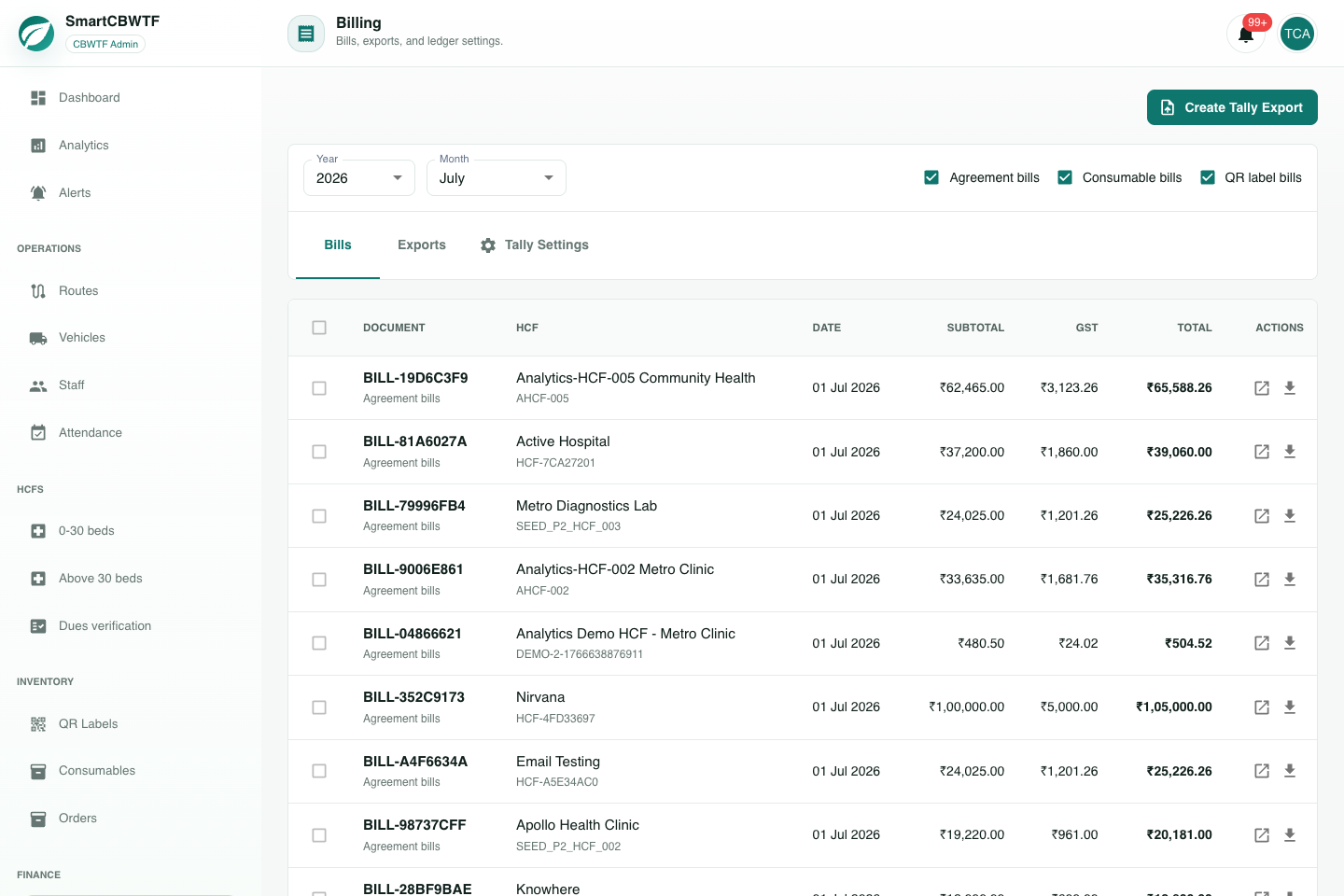Screen dimensions: 1344x896
Task: Uncheck the Agreement bills filter
Action: click(x=931, y=177)
